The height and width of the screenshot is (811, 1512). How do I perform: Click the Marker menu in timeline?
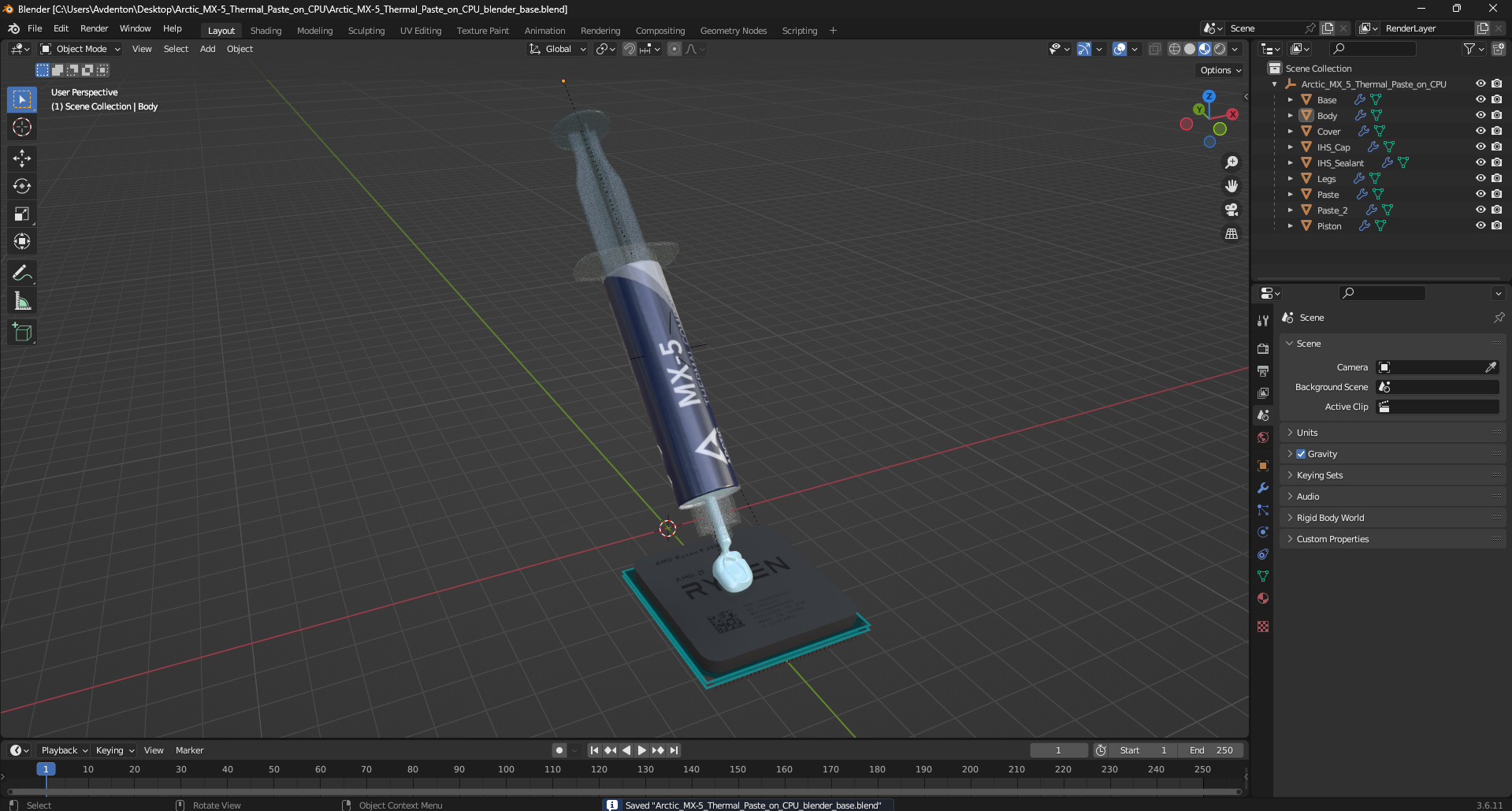coord(189,750)
